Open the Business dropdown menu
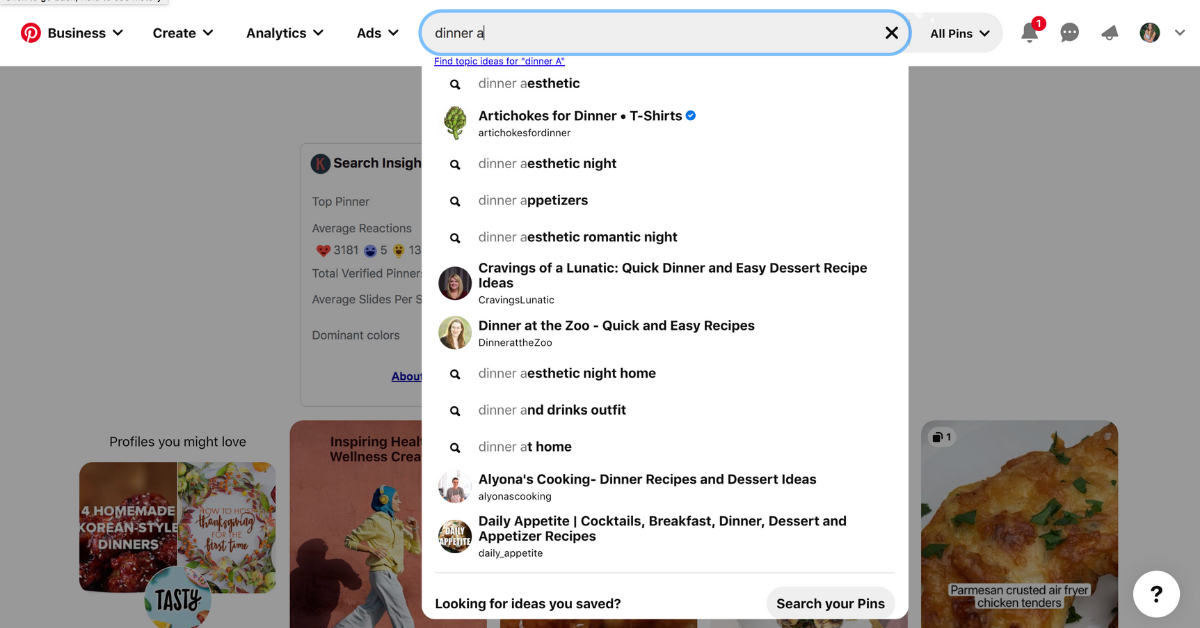1200x628 pixels. coord(85,33)
